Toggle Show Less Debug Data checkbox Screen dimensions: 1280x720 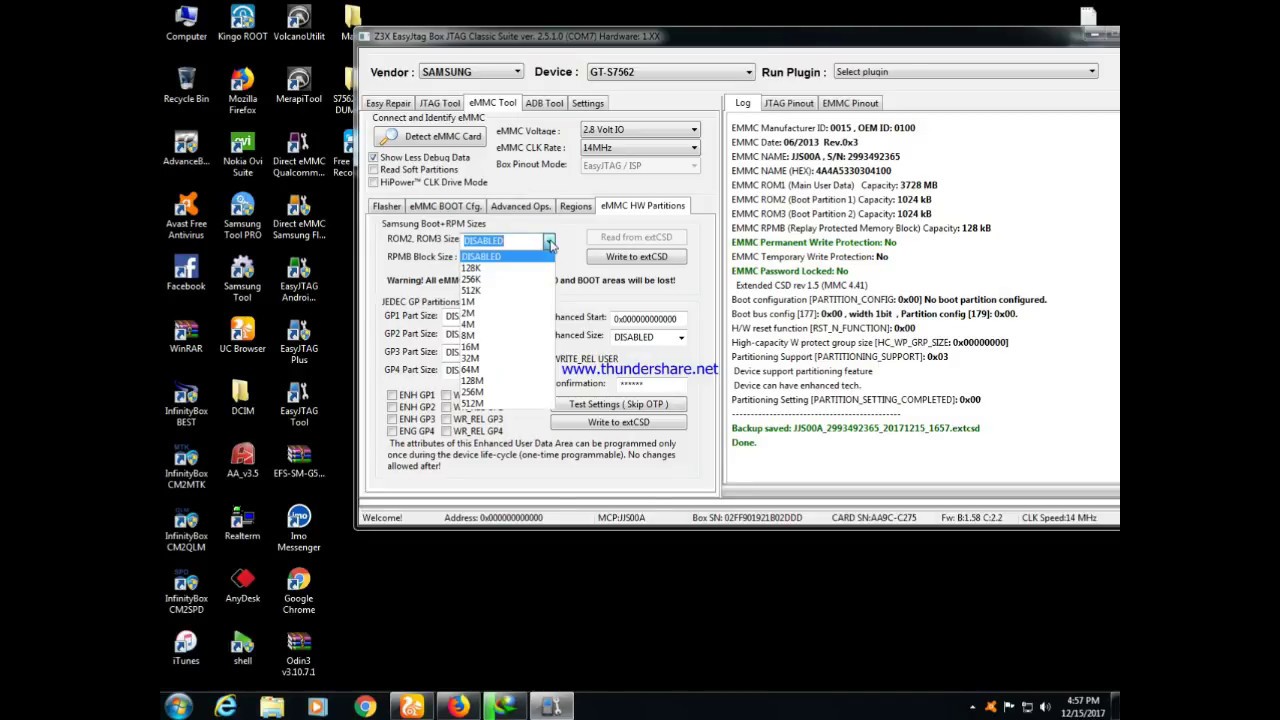(373, 158)
